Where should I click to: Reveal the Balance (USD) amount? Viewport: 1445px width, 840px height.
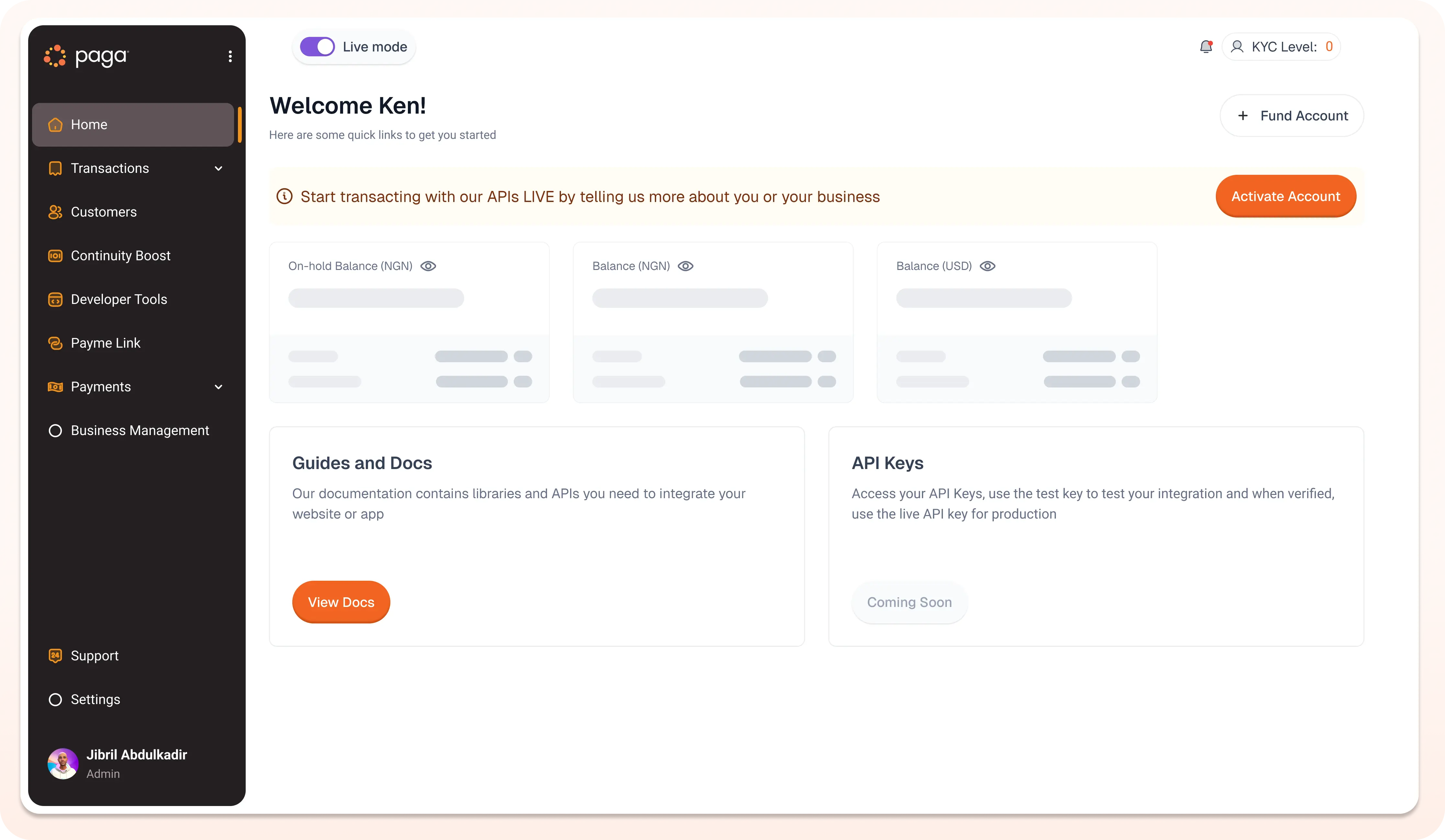pyautogui.click(x=988, y=265)
